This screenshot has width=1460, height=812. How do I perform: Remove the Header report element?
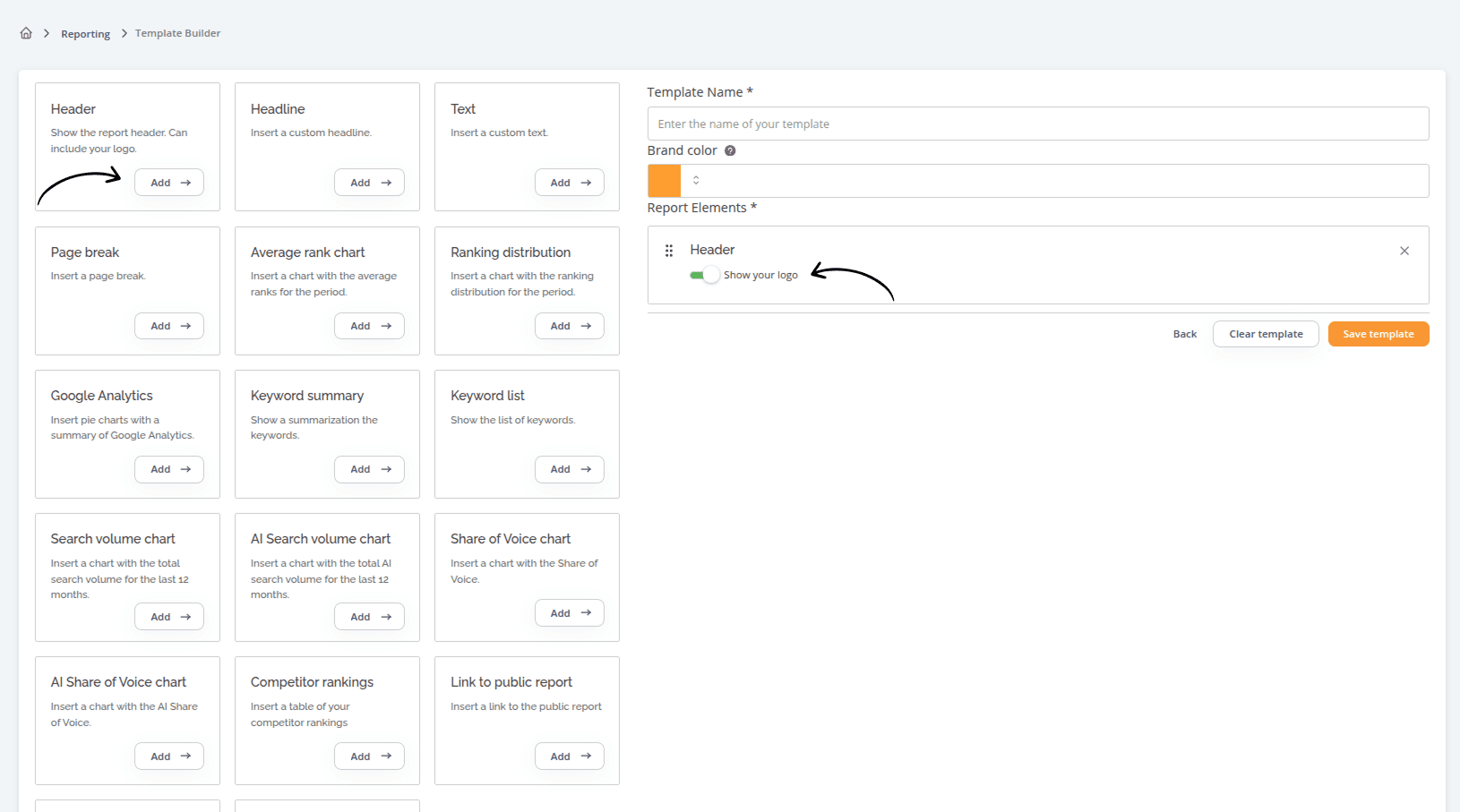[1404, 251]
